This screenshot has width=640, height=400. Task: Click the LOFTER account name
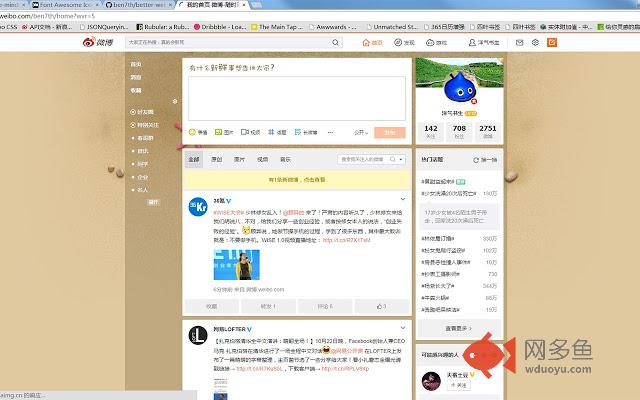click(229, 329)
